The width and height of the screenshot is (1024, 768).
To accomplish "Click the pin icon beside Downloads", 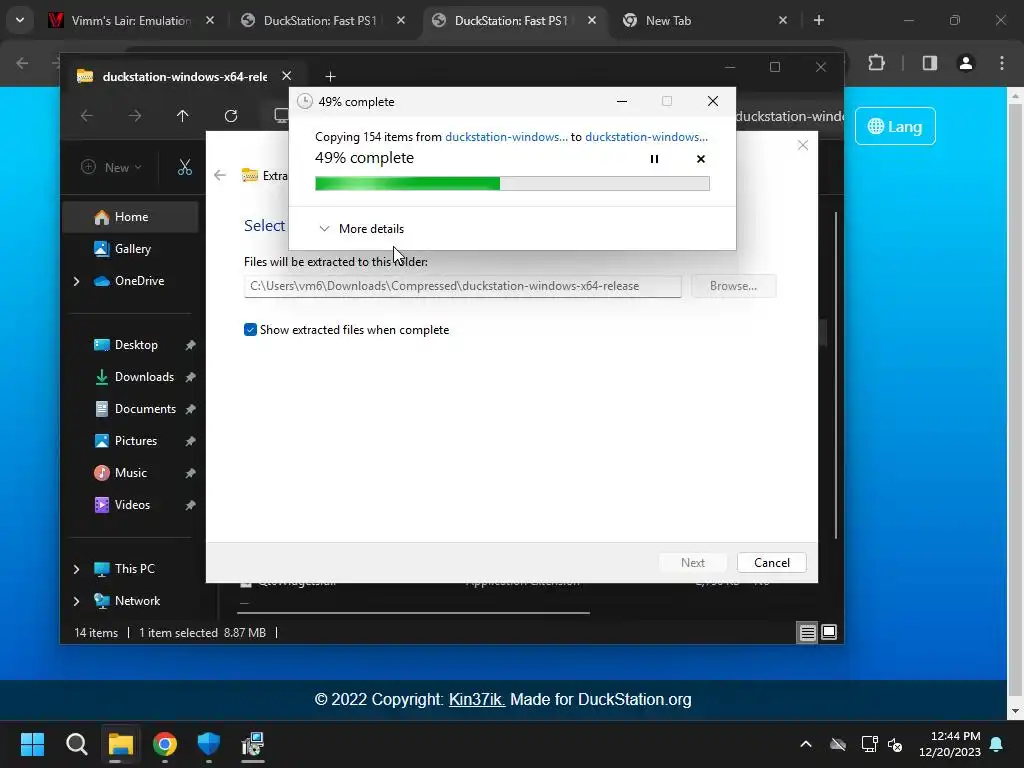I will click(190, 377).
